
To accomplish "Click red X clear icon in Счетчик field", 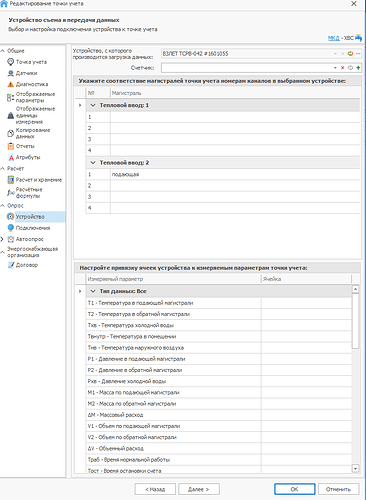I will 342,68.
